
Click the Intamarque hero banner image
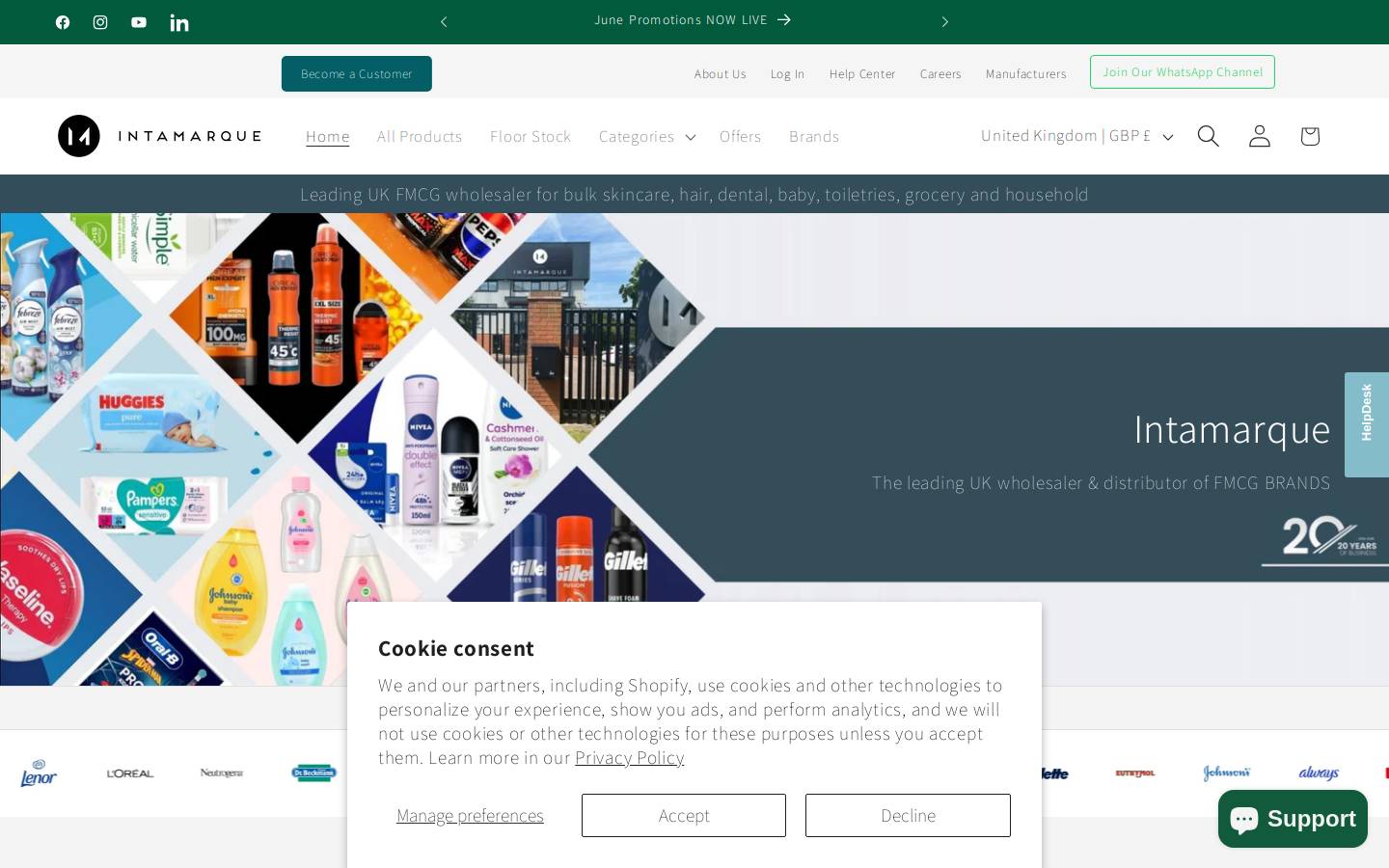[x=694, y=449]
